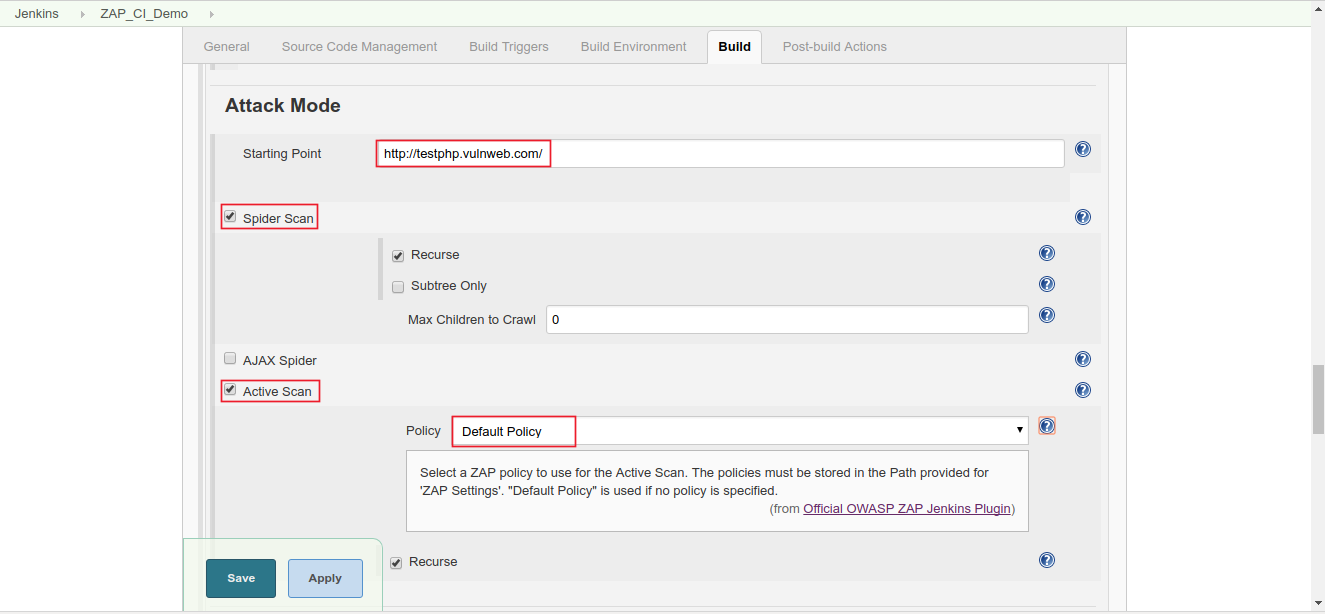Open the Policy dropdown for Active Scan
This screenshot has height=614, width=1325.
pyautogui.click(x=1019, y=429)
